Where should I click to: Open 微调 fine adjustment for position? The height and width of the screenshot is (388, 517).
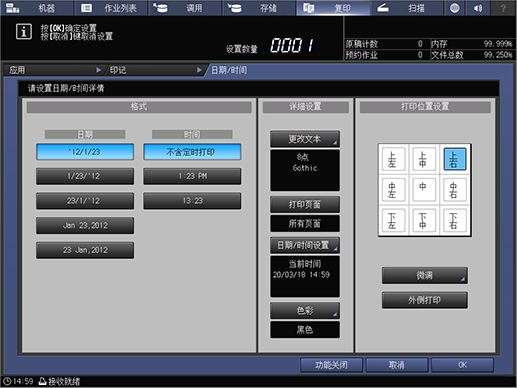coord(425,276)
